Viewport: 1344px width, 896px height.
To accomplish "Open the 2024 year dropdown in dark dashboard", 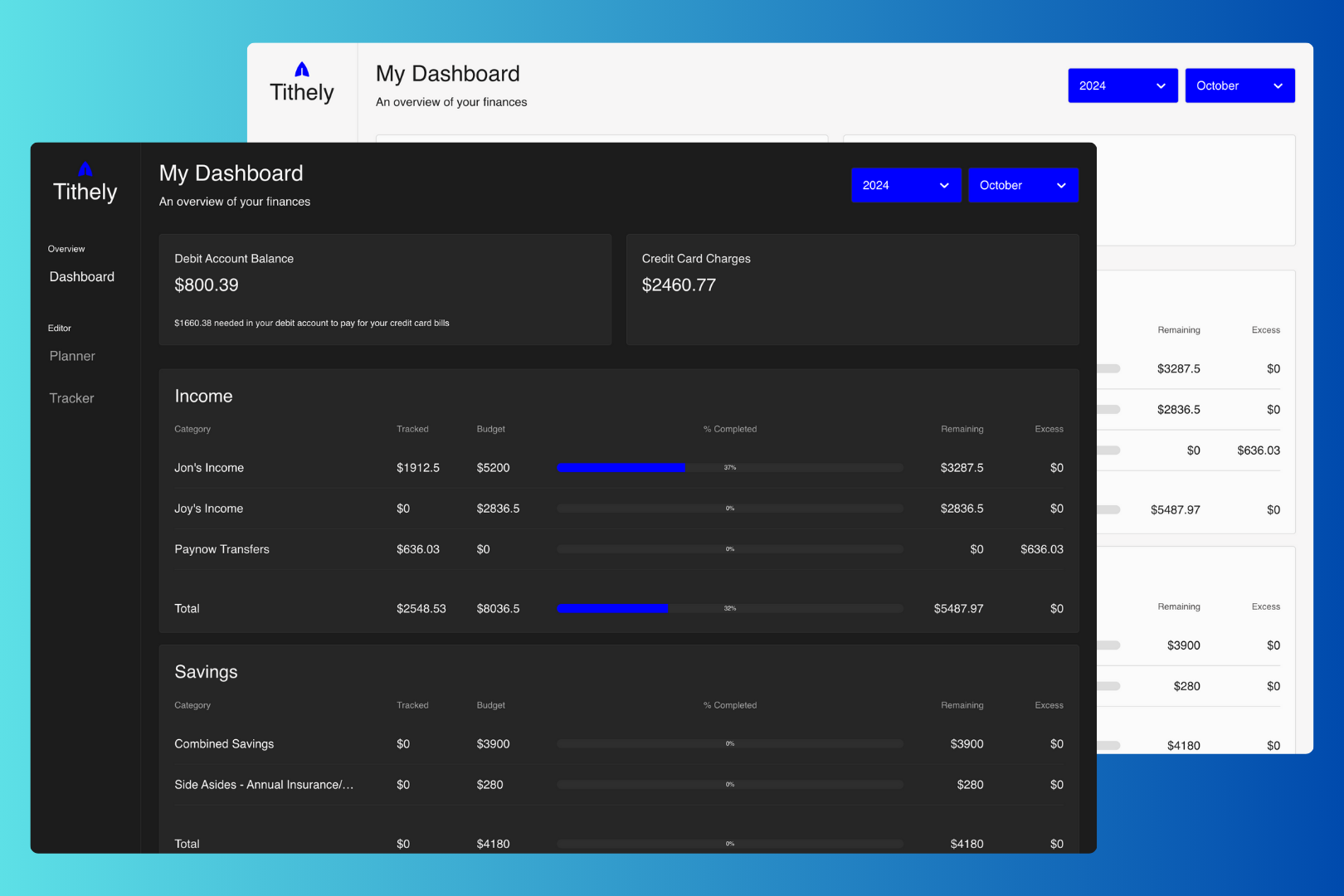I will (906, 185).
